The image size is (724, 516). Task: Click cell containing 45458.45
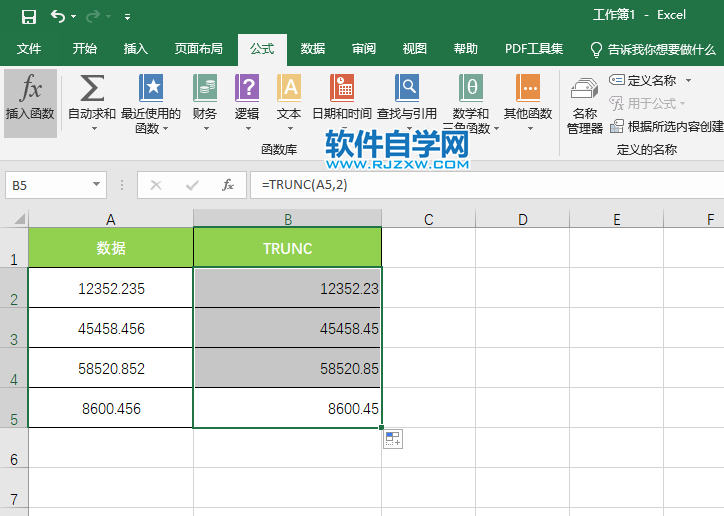(288, 328)
